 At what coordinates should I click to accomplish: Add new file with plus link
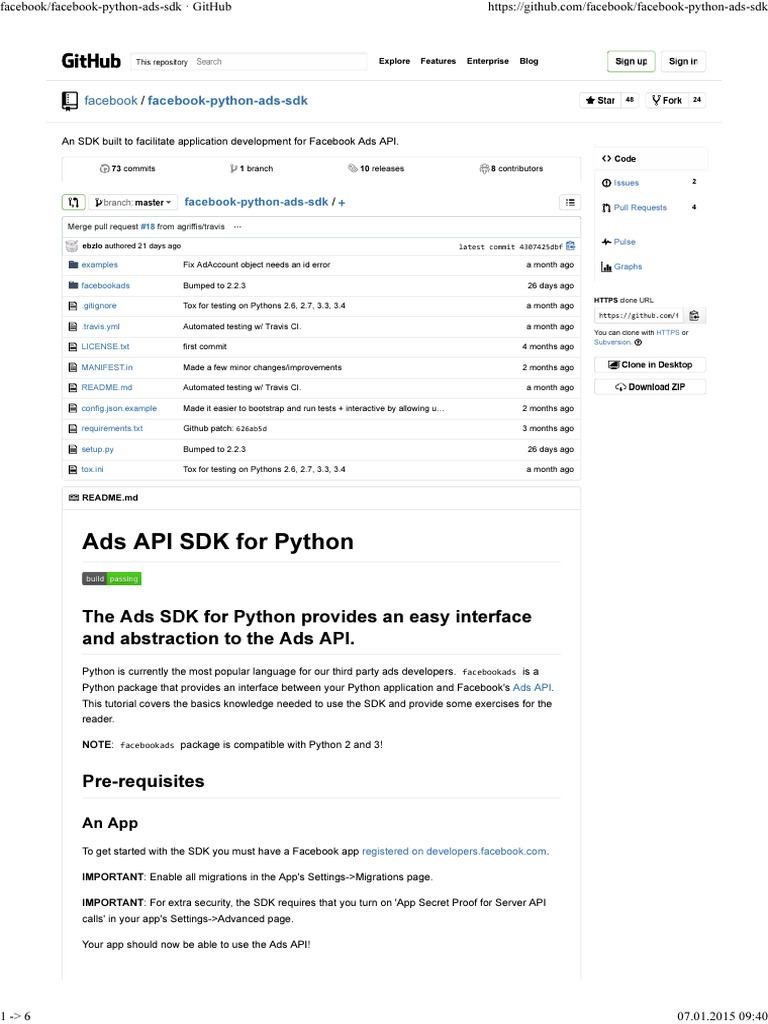click(342, 202)
